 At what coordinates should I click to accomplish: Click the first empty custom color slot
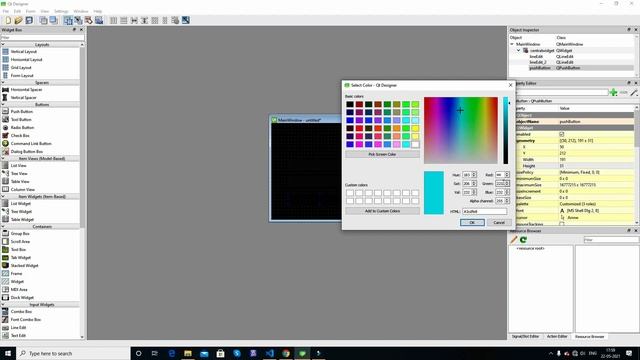coord(350,193)
